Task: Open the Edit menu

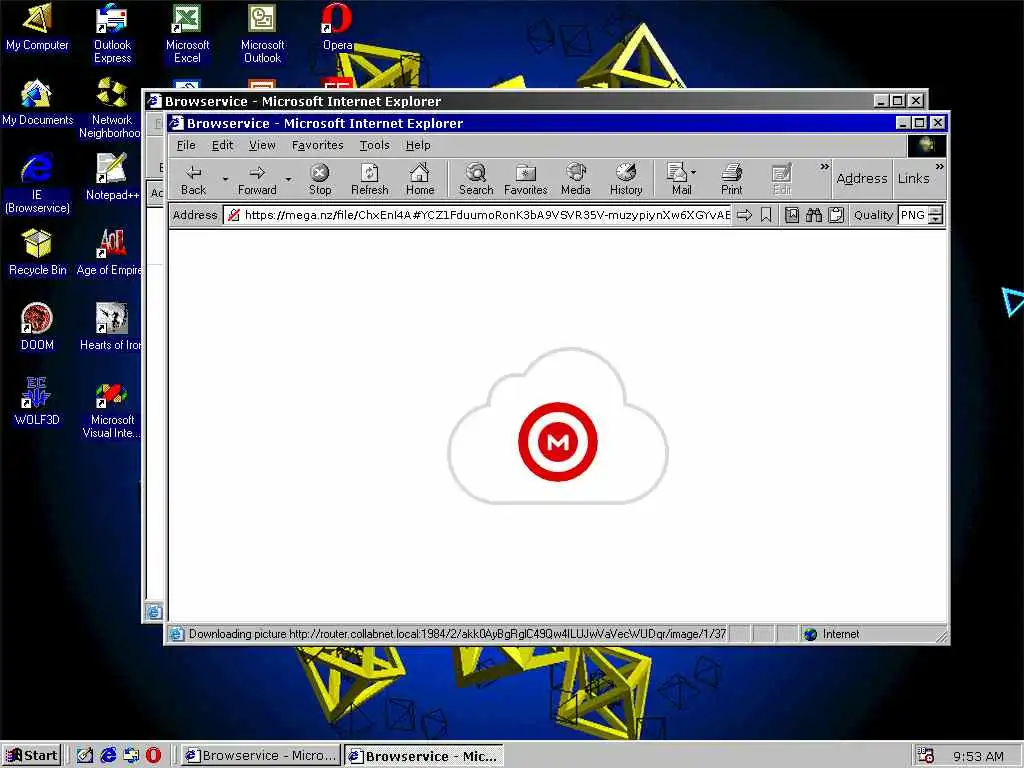Action: pos(222,145)
